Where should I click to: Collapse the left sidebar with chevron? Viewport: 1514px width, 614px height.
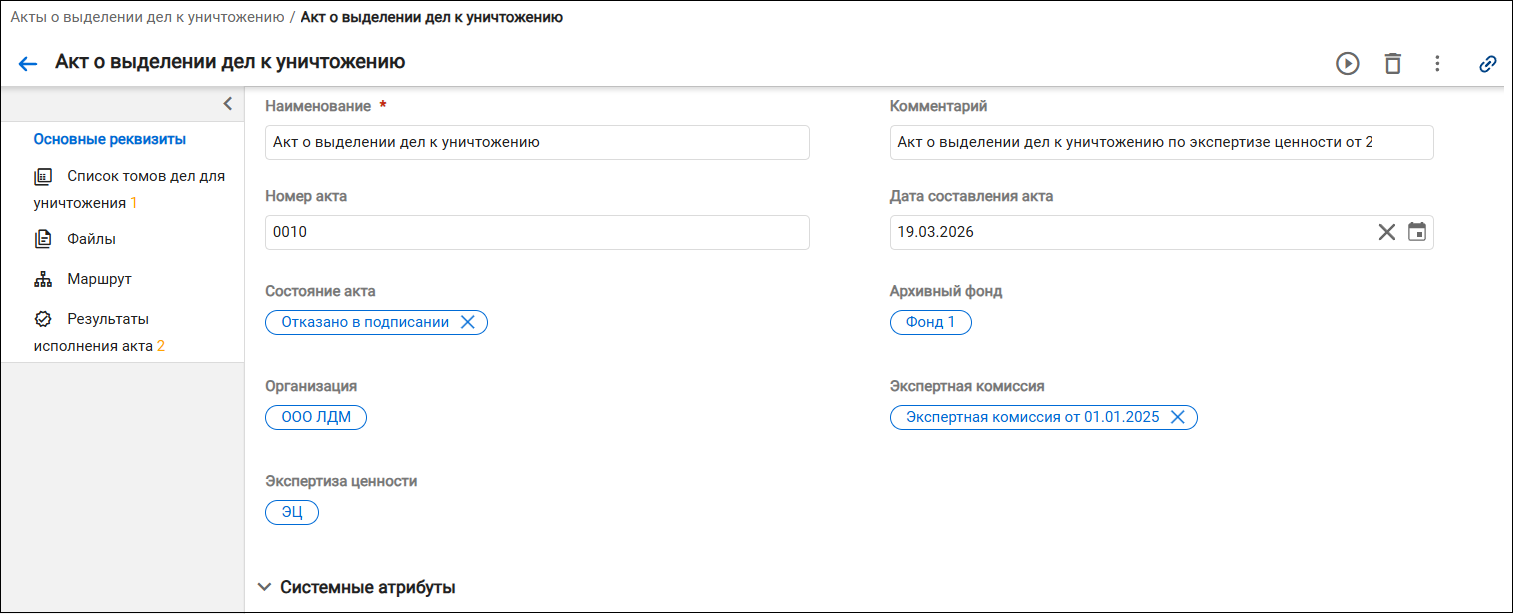227,103
